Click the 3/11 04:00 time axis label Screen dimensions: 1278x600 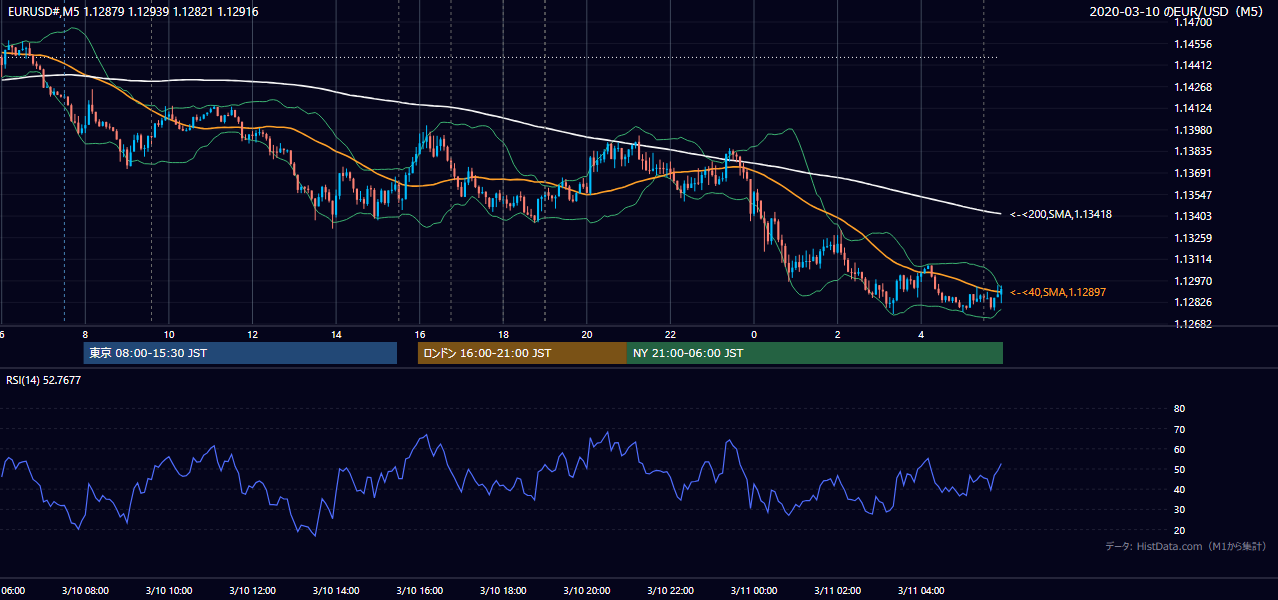point(922,590)
